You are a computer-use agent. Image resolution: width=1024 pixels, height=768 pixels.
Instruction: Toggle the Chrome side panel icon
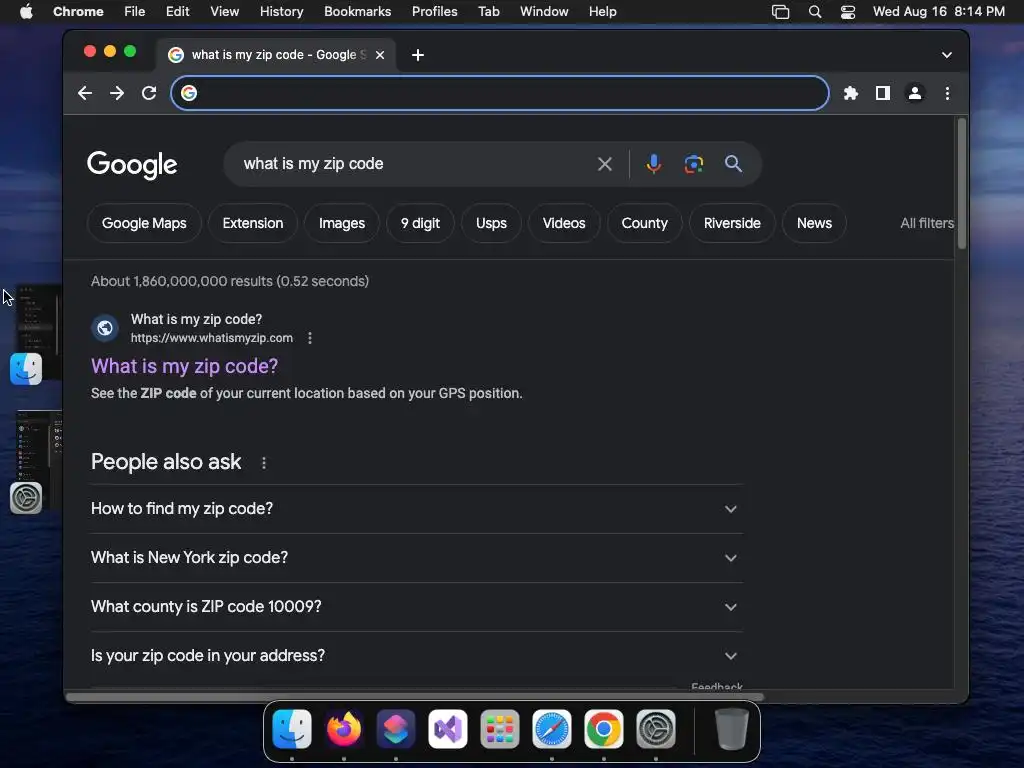coord(882,93)
